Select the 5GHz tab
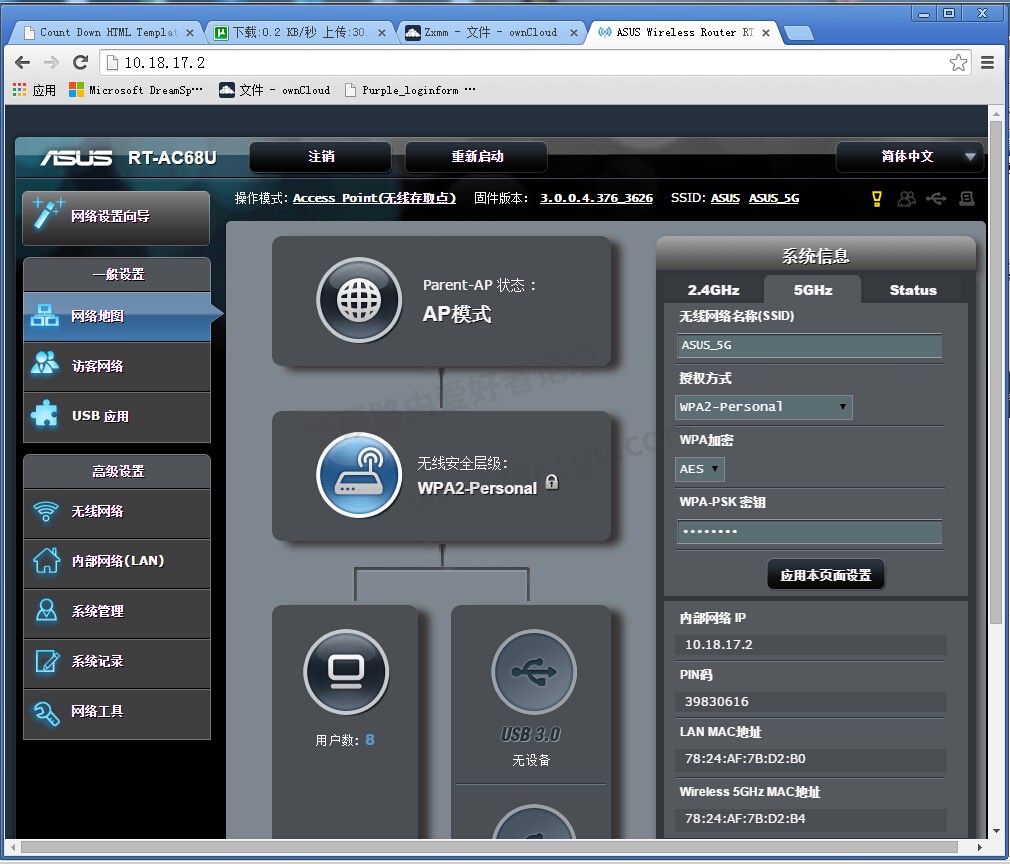This screenshot has width=1010, height=864. 813,290
